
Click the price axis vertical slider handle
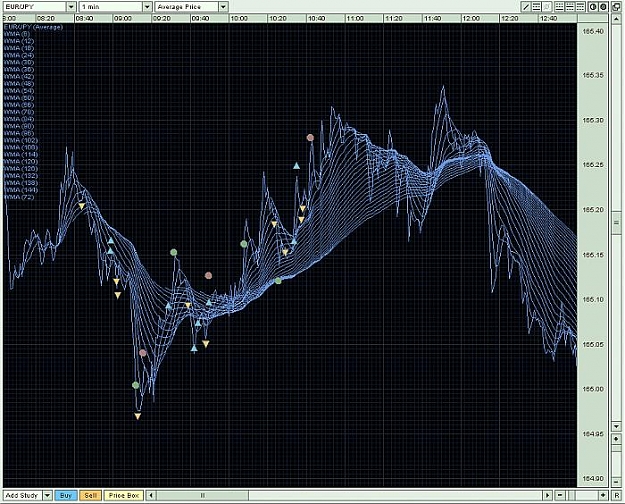pyautogui.click(x=616, y=222)
